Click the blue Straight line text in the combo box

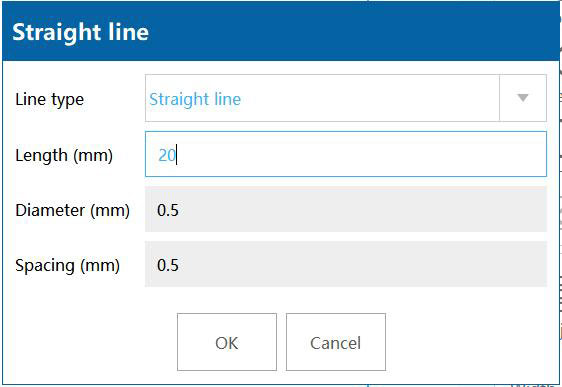[x=195, y=99]
